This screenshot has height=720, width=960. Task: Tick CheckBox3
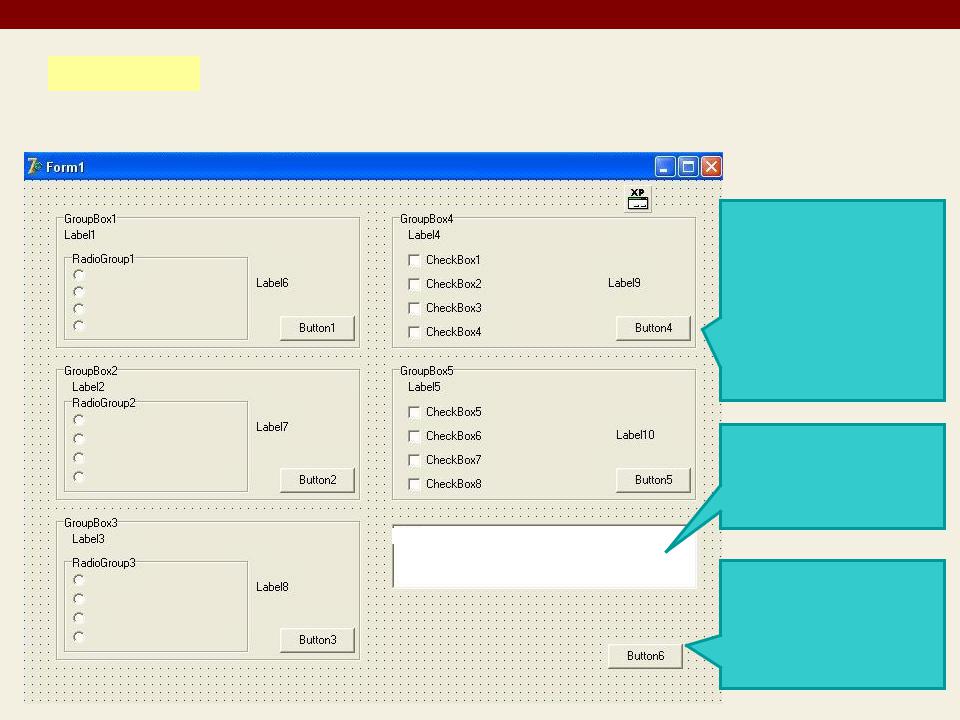(414, 308)
